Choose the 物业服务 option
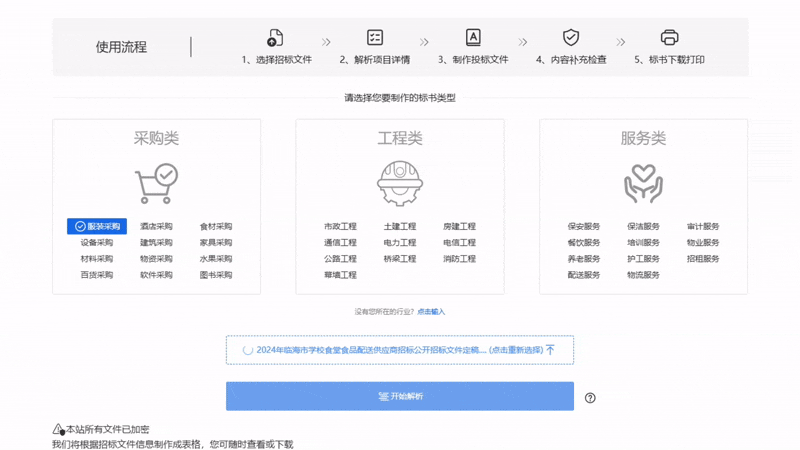Screen dimensions: 800x450 click(703, 243)
